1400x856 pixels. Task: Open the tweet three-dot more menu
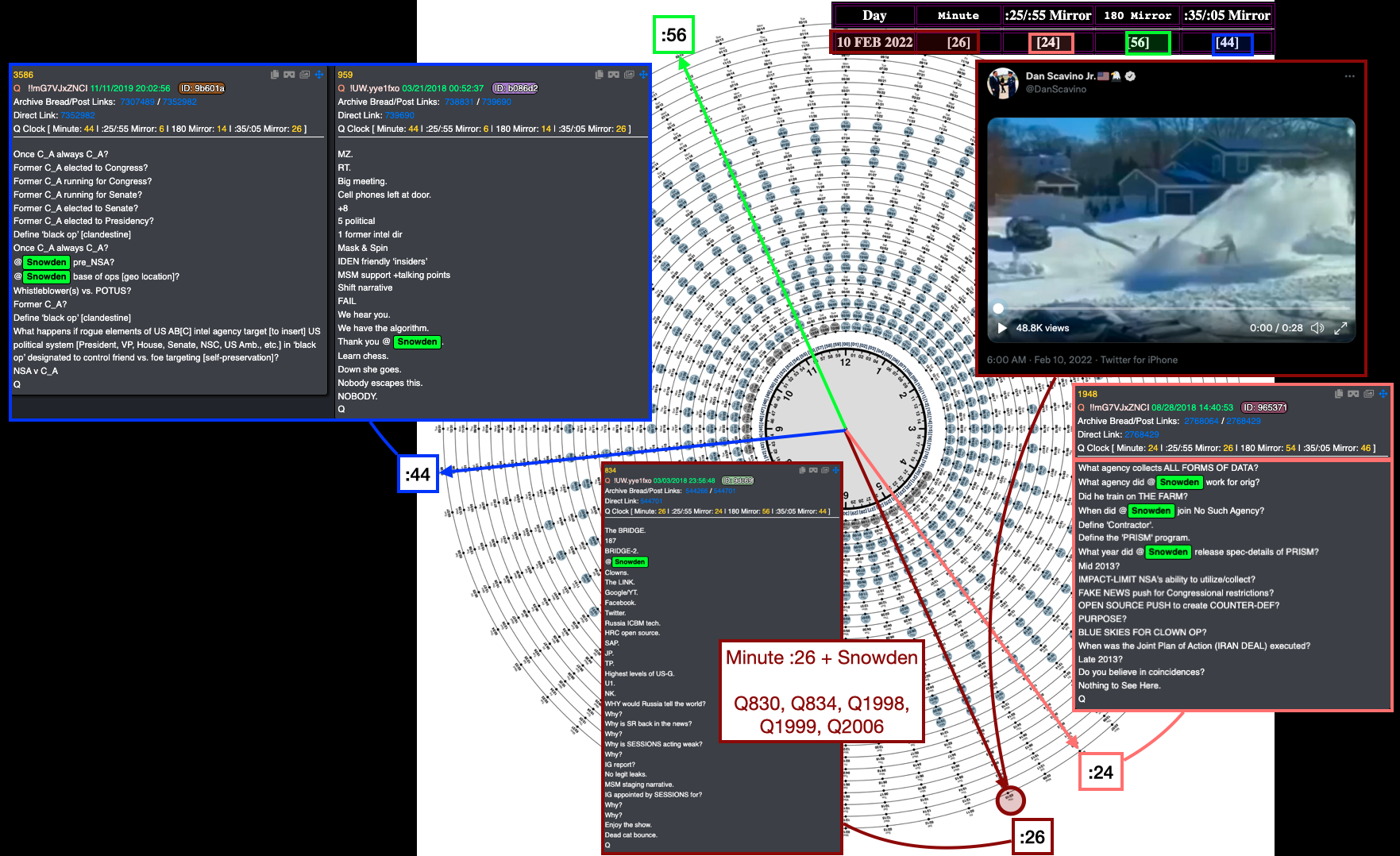coord(1349,76)
